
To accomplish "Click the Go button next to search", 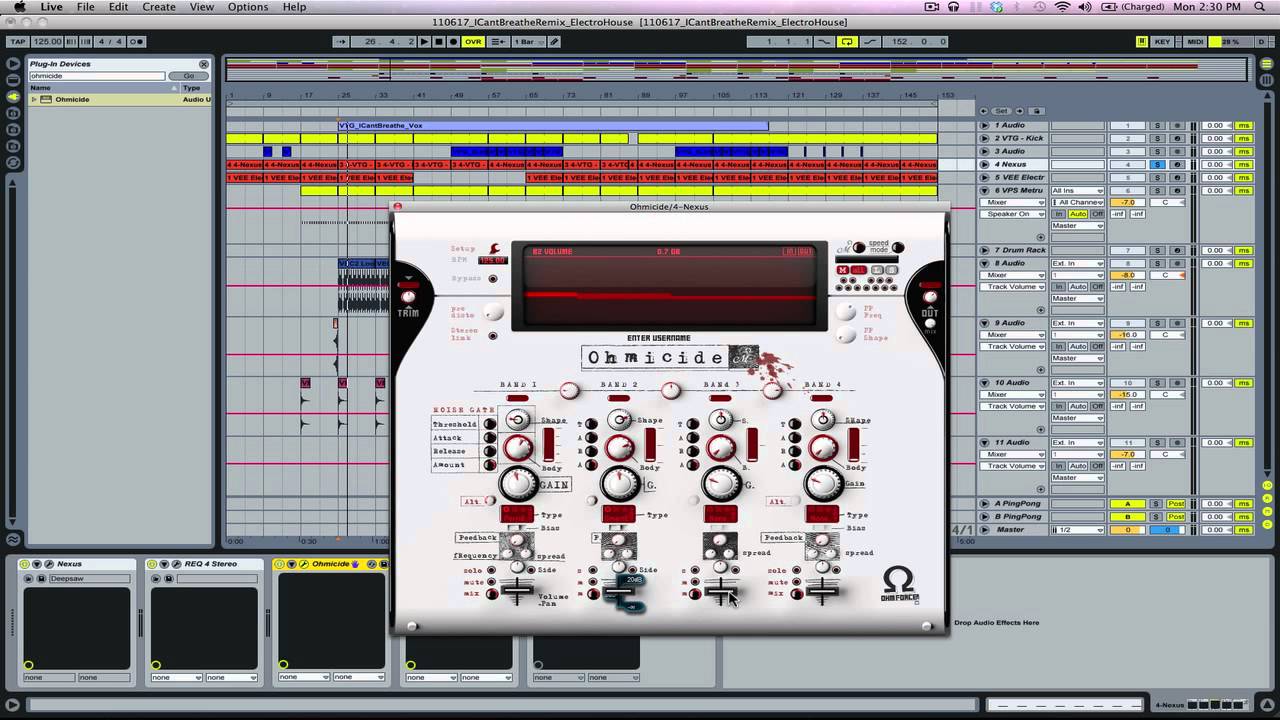I will (x=188, y=76).
